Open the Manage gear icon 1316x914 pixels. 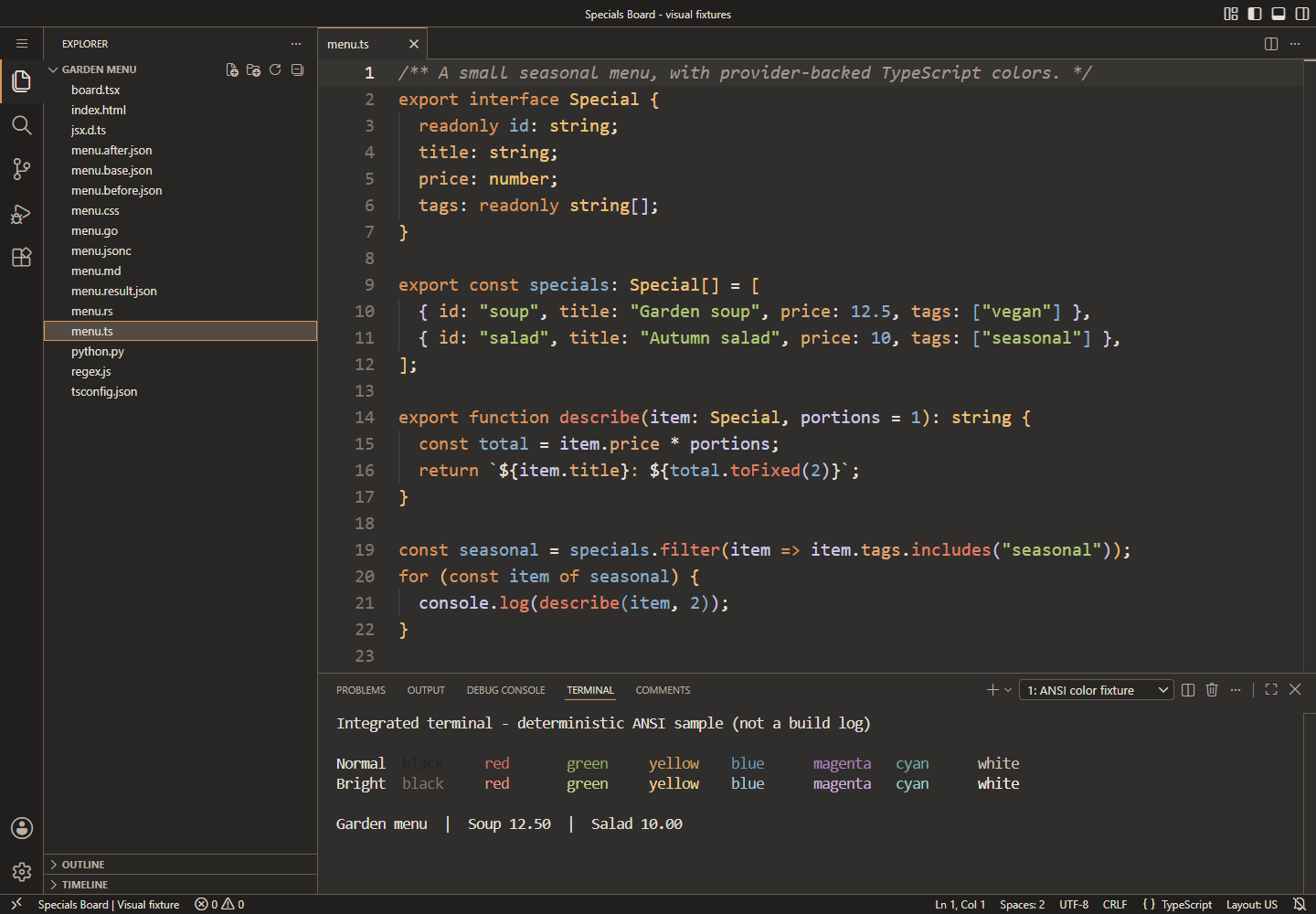pos(22,872)
